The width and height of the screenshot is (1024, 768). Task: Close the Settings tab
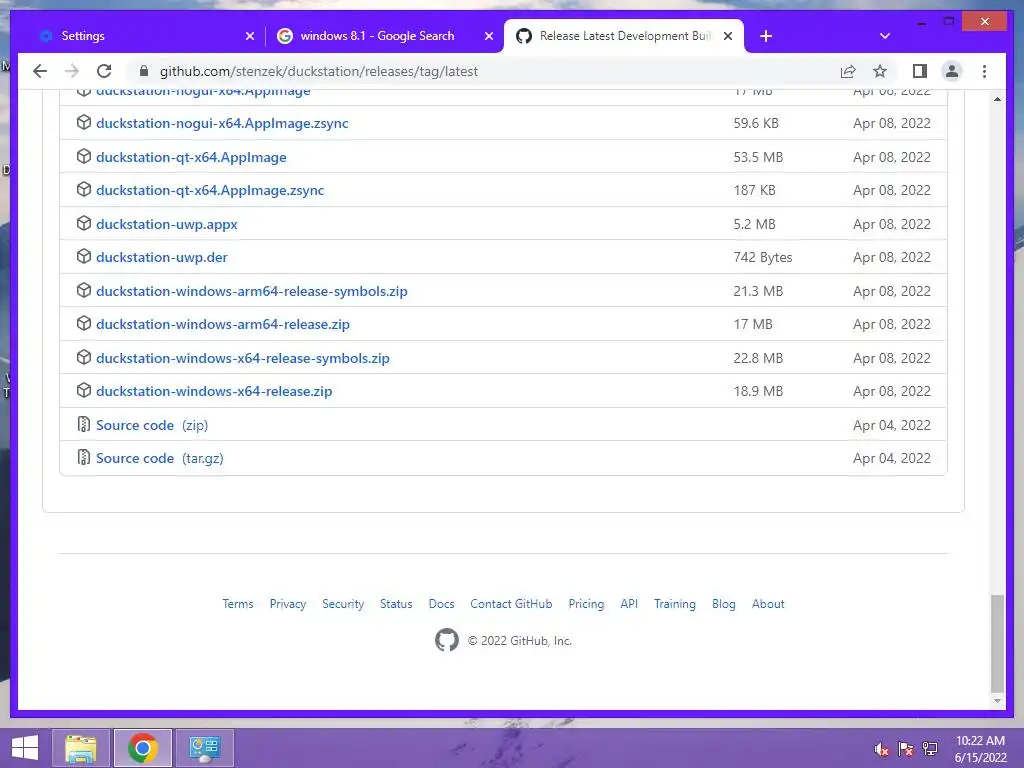[249, 36]
